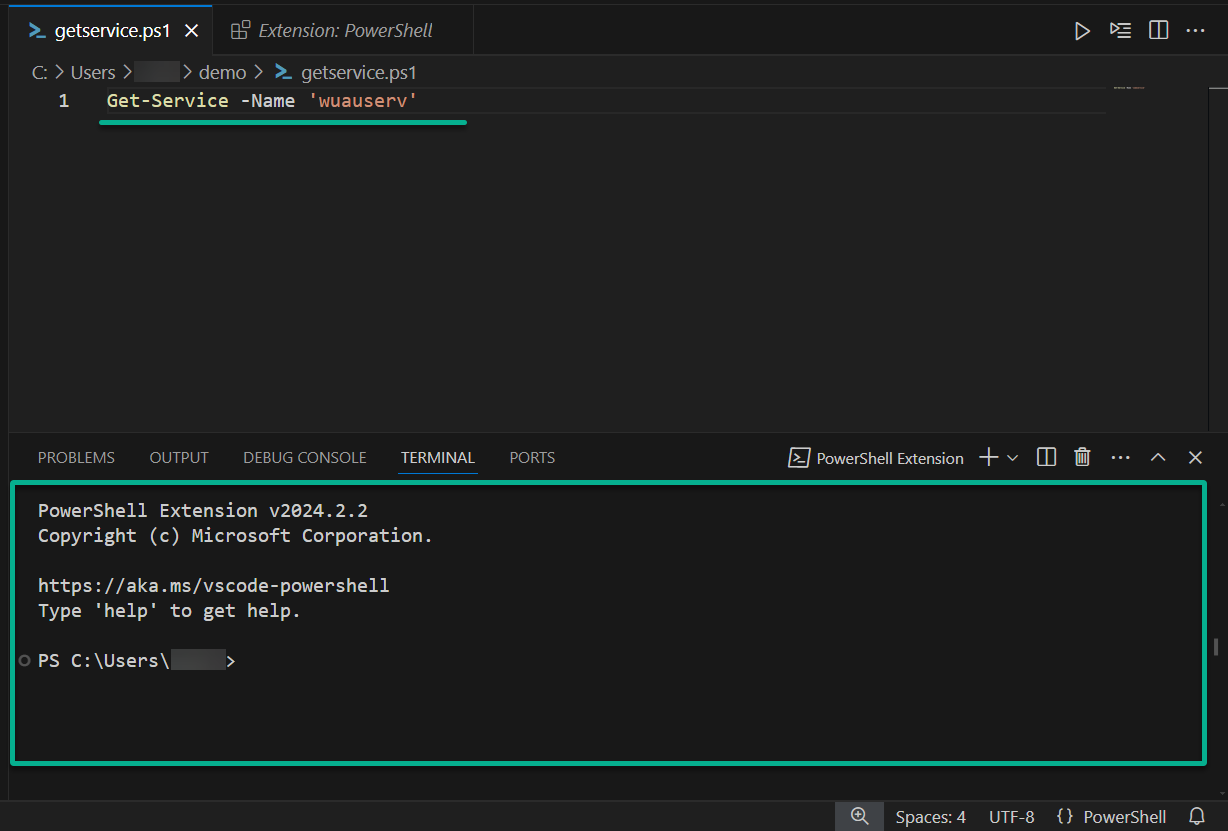
Task: Click the PowerShell Extension terminal label
Action: tap(877, 458)
